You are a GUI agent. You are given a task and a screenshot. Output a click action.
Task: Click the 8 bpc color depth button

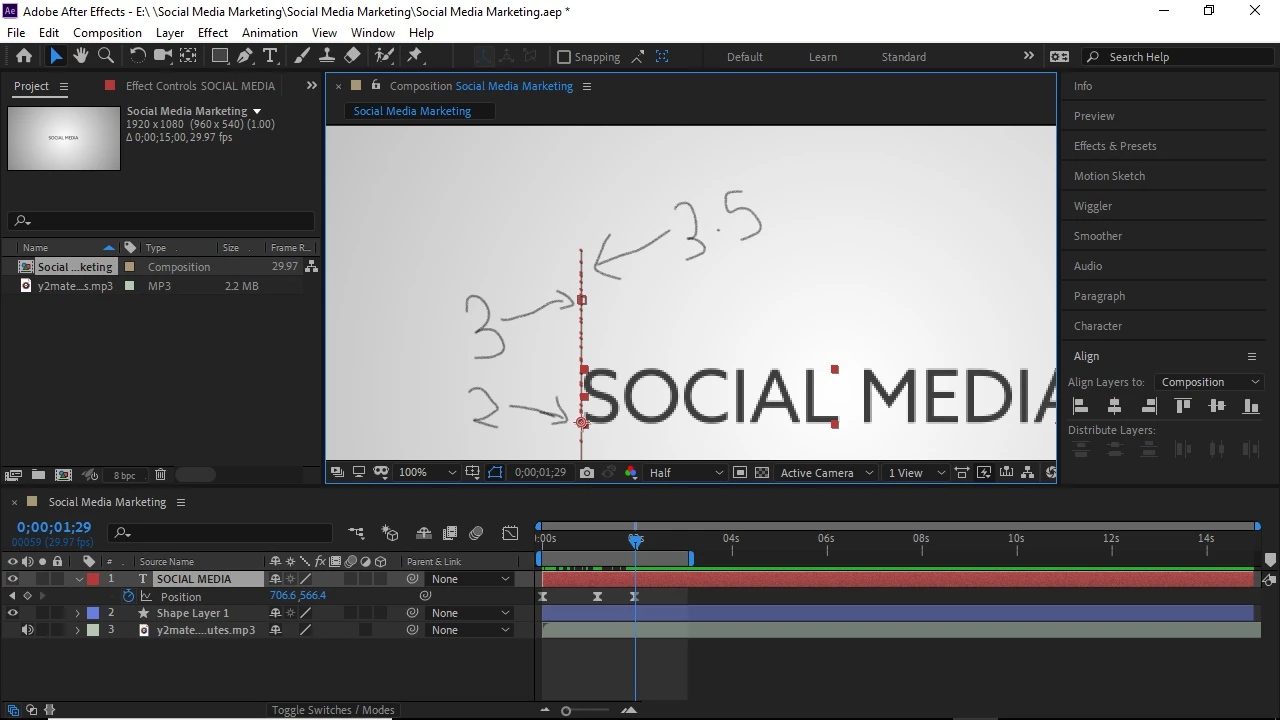coord(124,475)
